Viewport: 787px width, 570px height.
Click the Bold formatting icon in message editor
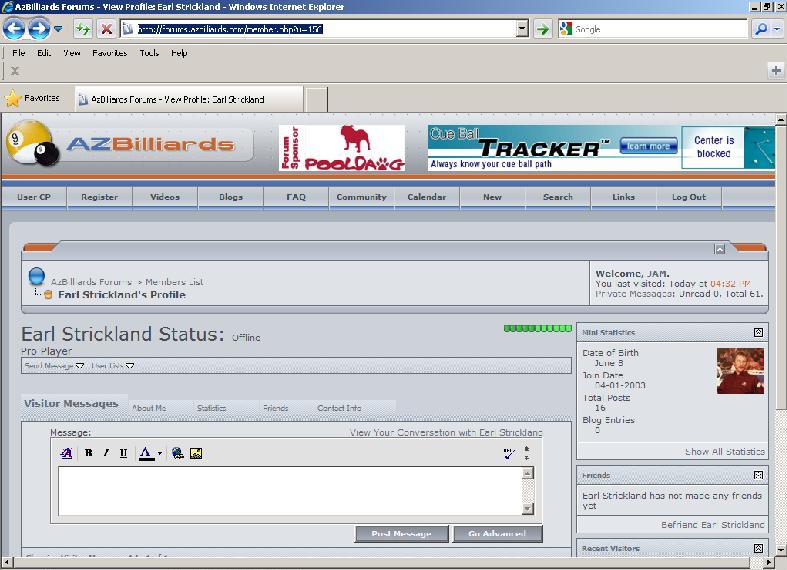[88, 453]
